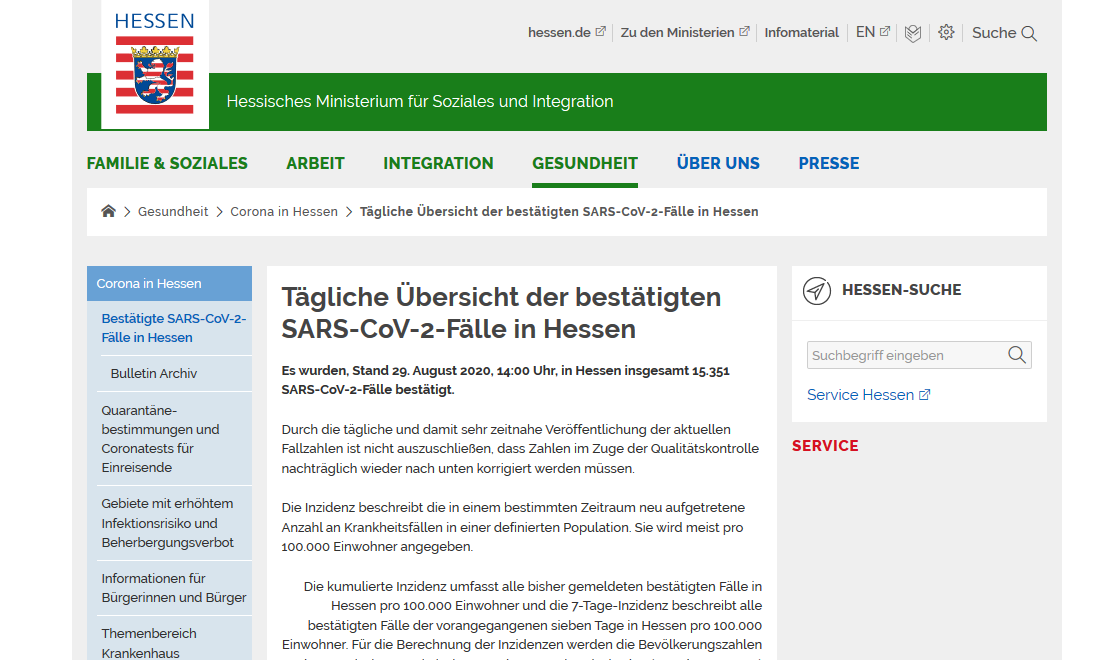Open the Arbeit menu
Image resolution: width=1093 pixels, height=660 pixels.
coord(315,163)
